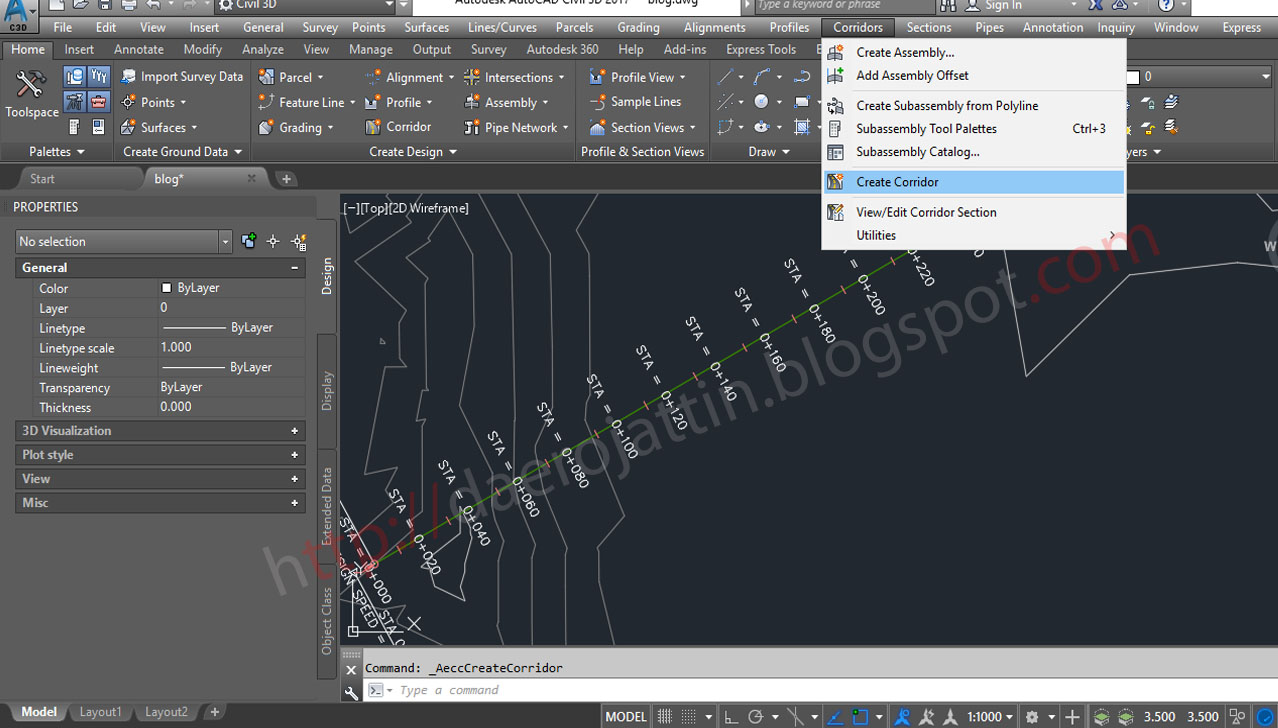Toggle annotation visibility icon in status bar
The image size is (1278, 728).
pos(903,717)
